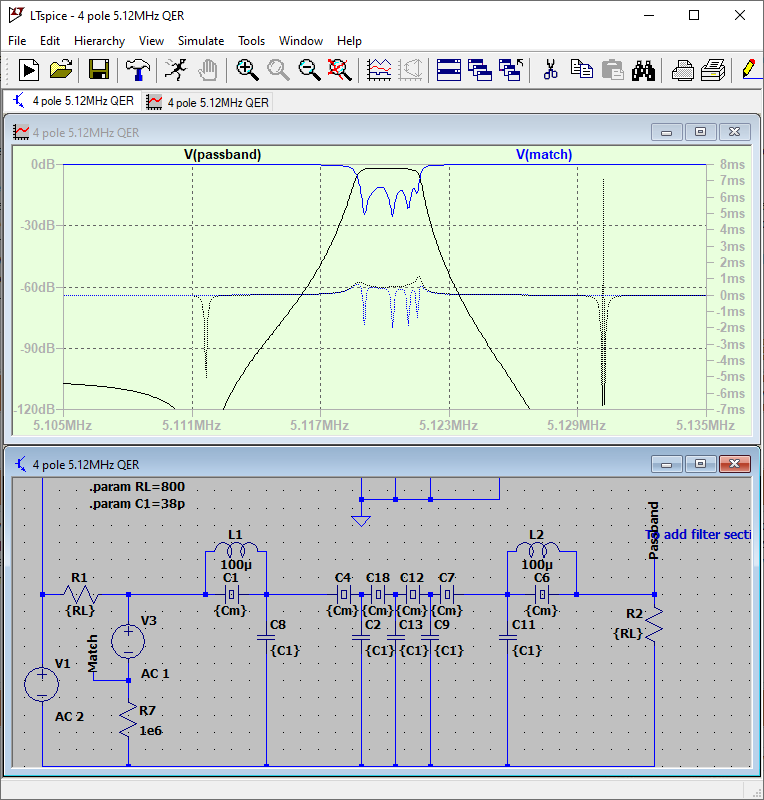
Task: Click the Zoom out magnifier icon
Action: pos(310,69)
